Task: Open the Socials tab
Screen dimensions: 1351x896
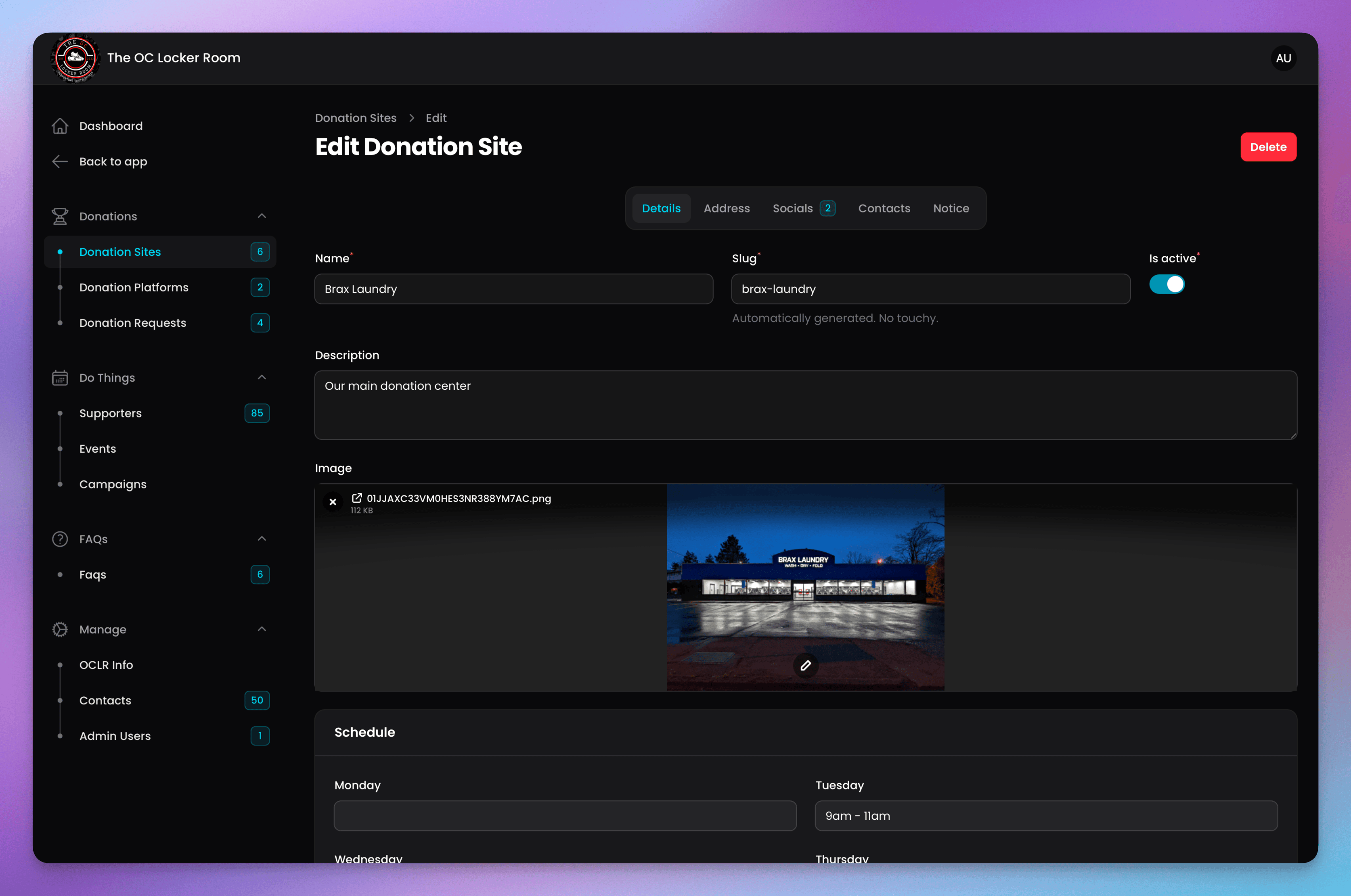Action: click(803, 208)
